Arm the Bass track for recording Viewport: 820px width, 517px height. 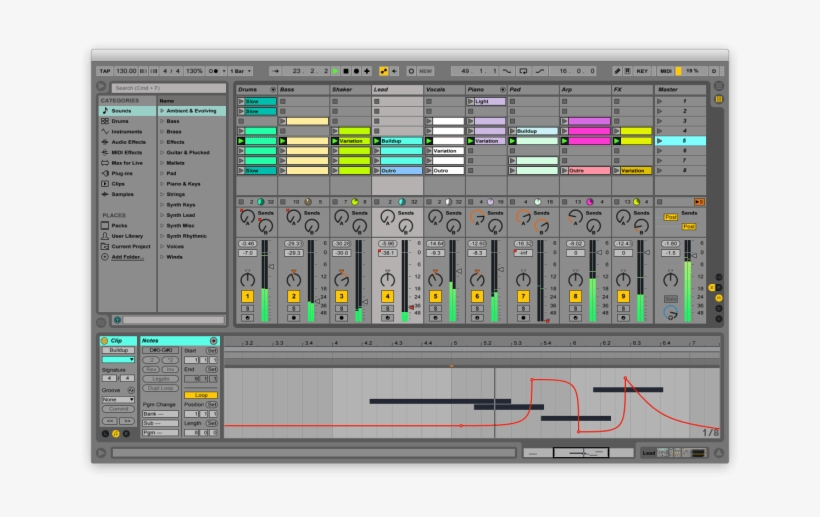point(293,318)
